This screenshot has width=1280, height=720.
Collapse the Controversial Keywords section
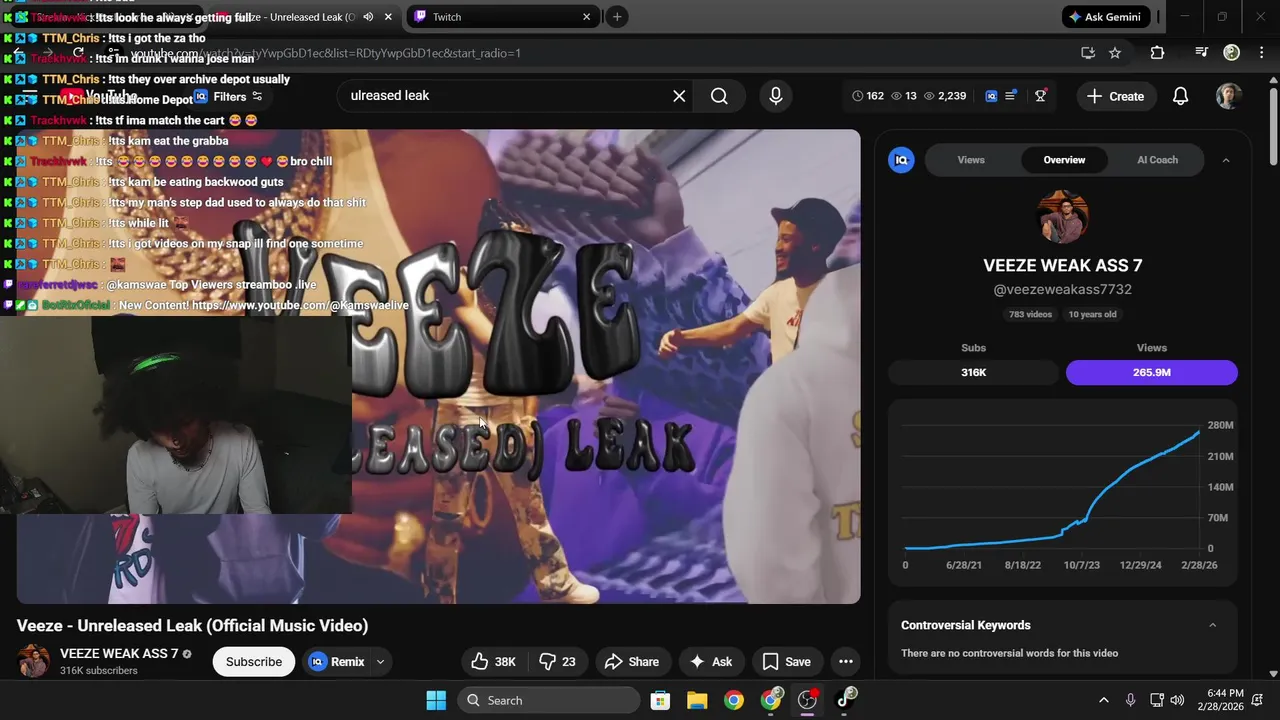click(x=1213, y=625)
